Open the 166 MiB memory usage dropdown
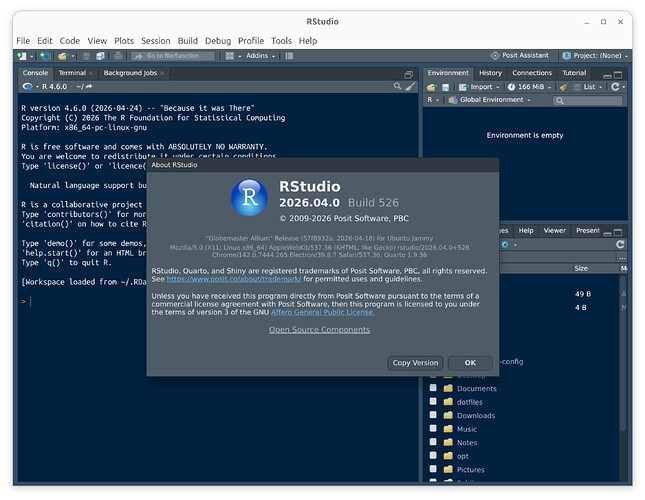645x500 pixels. coord(529,87)
